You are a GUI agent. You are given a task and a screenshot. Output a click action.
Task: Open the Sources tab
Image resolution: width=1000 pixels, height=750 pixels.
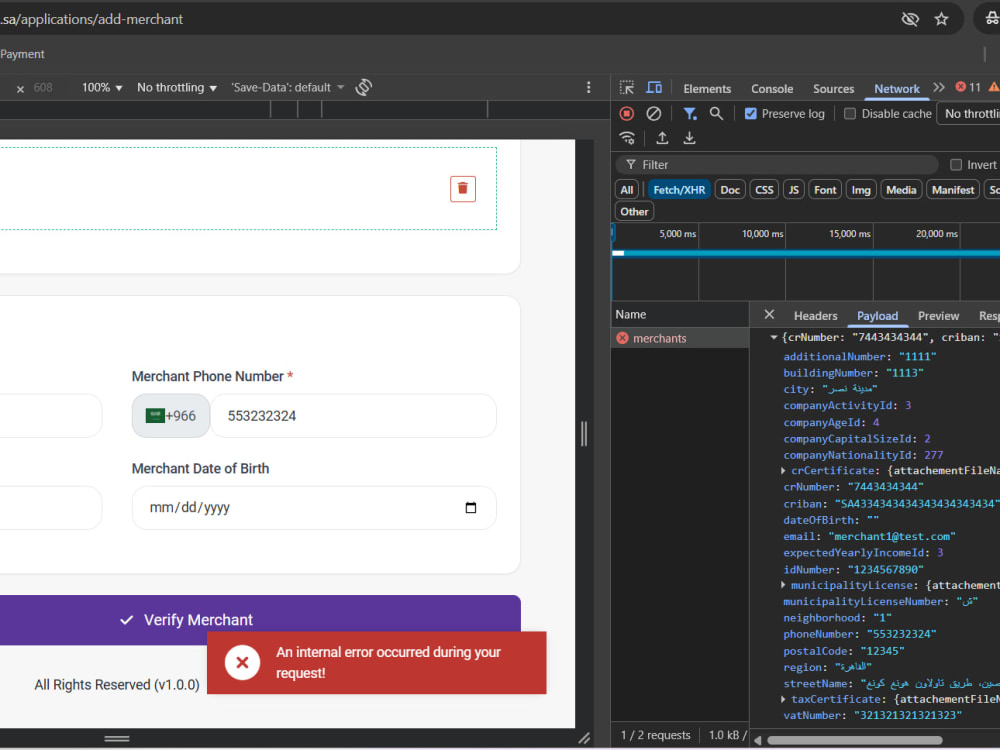[x=833, y=89]
